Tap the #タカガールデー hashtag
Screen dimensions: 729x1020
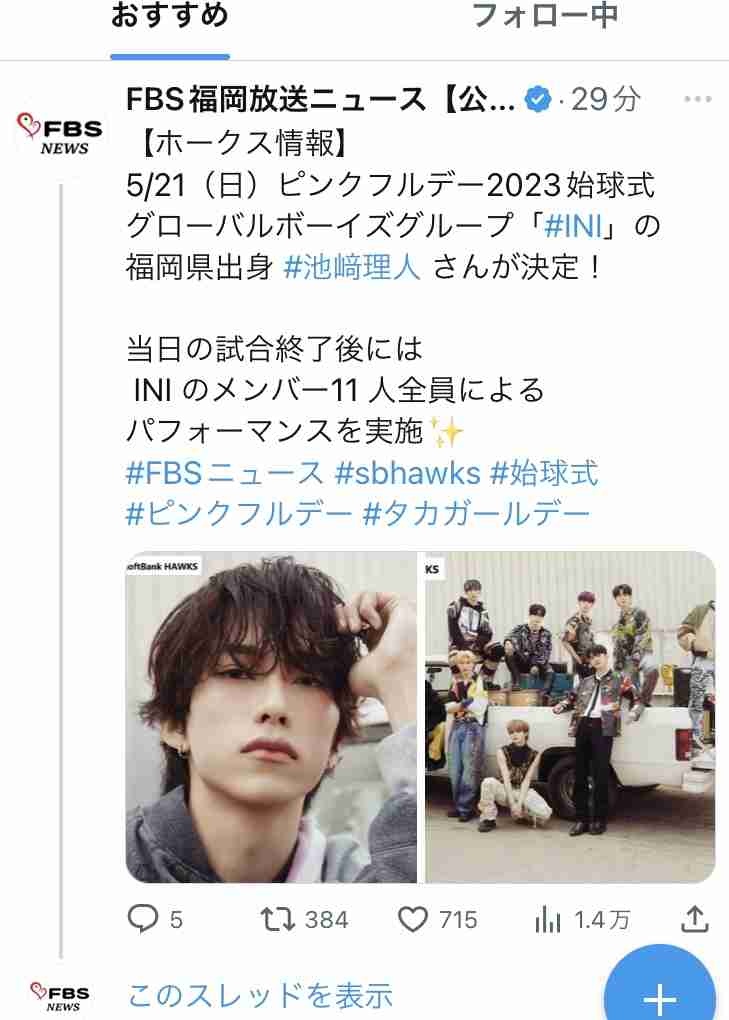pyautogui.click(x=476, y=514)
